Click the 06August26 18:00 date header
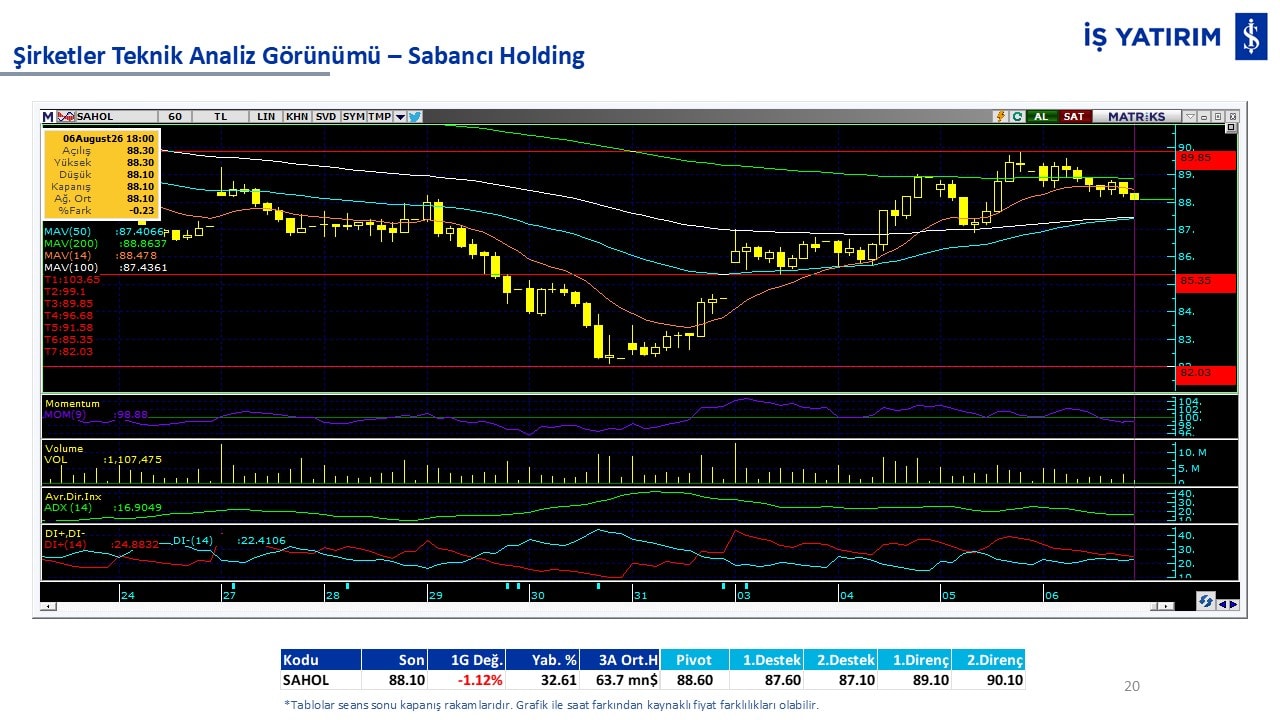1280x720 pixels. (x=108, y=138)
